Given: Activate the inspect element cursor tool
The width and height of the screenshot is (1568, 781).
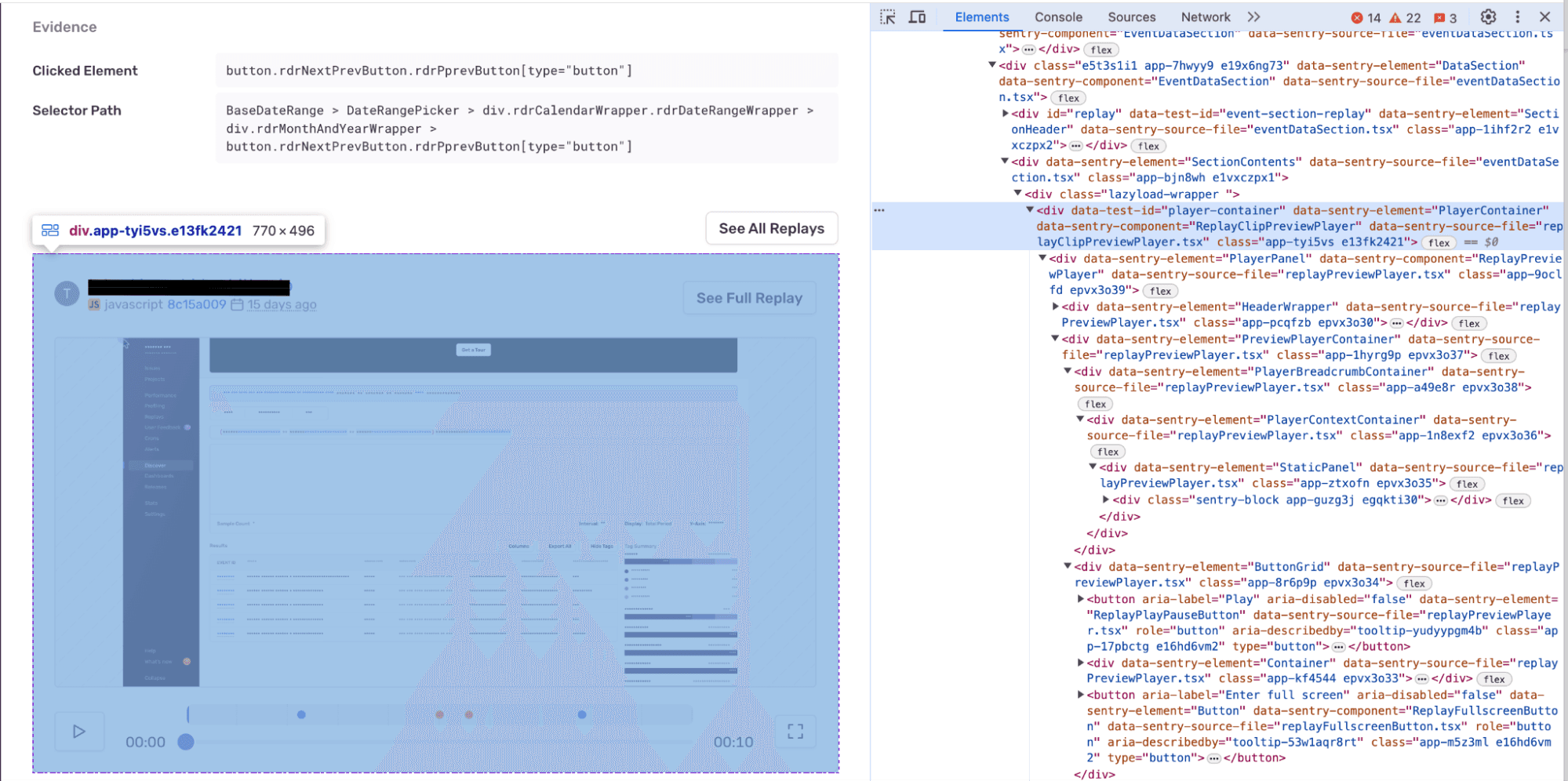Looking at the screenshot, I should 887,16.
